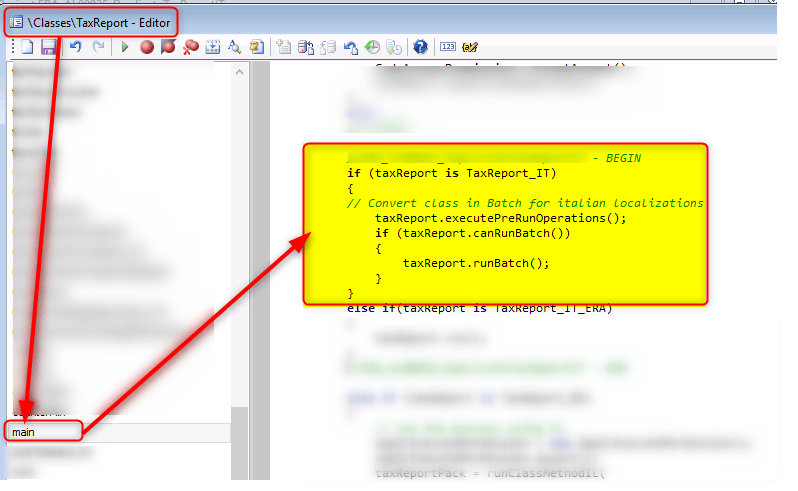Open Help via the blue question mark

click(x=420, y=47)
